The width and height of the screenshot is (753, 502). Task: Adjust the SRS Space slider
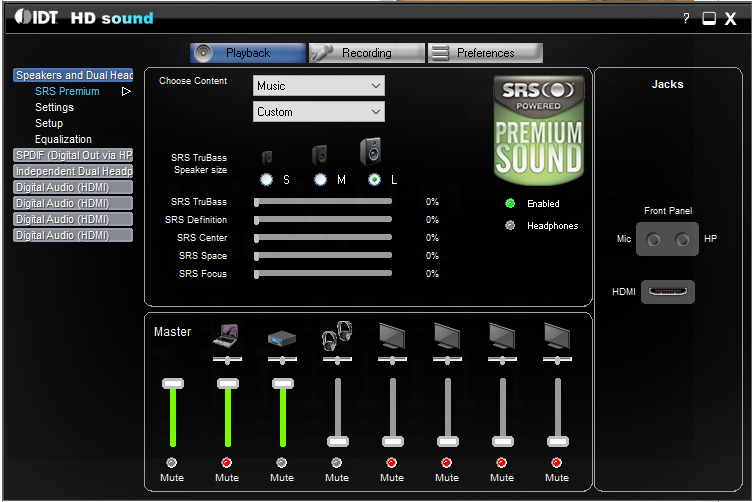(323, 256)
